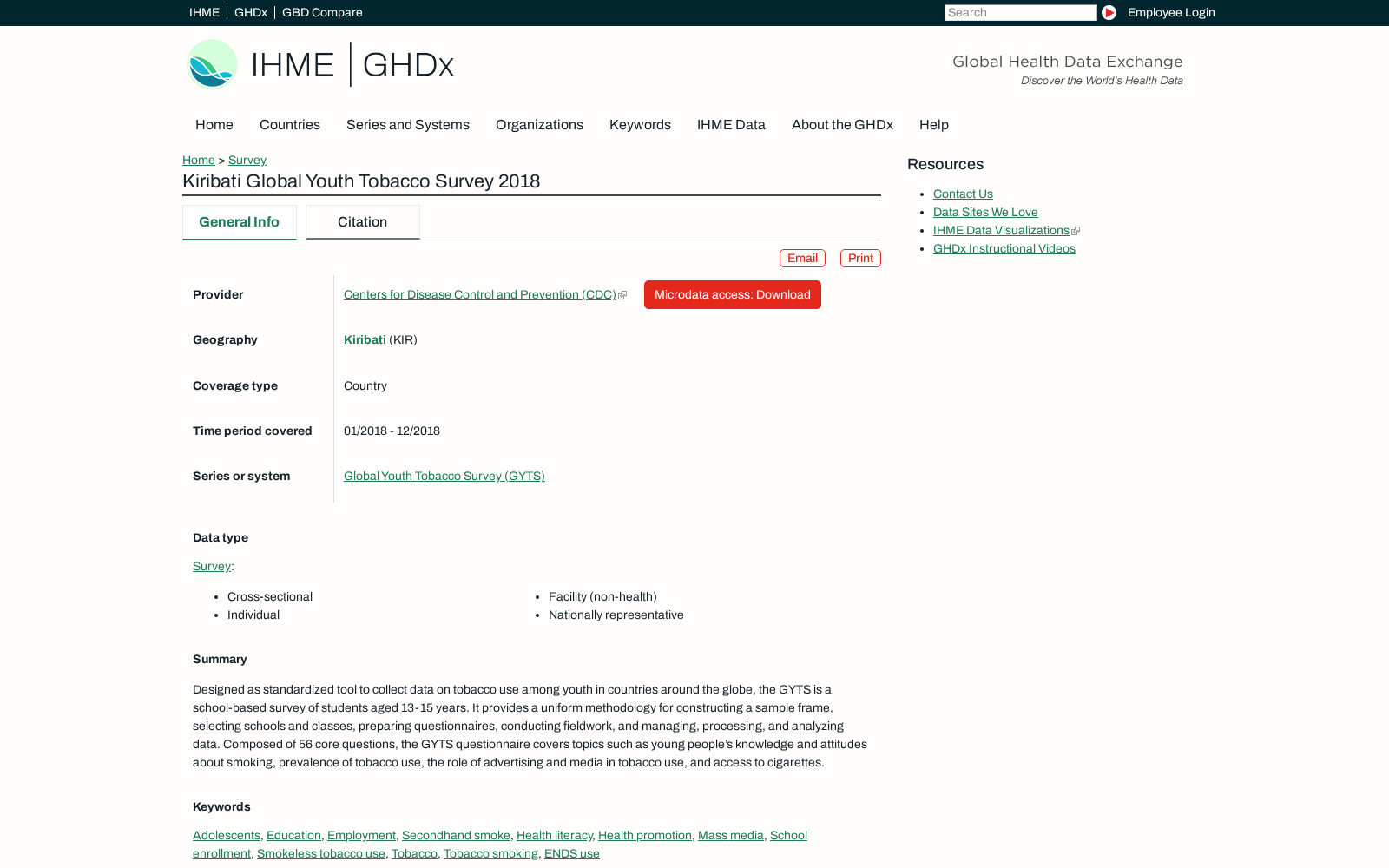Open the Kiribati geography link
The width and height of the screenshot is (1389, 868).
coord(365,340)
